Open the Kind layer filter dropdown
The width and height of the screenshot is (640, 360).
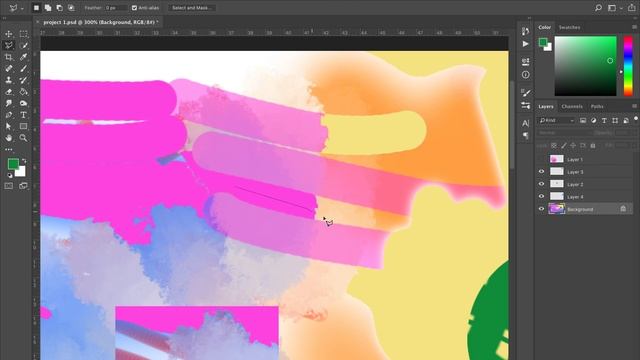click(556, 120)
